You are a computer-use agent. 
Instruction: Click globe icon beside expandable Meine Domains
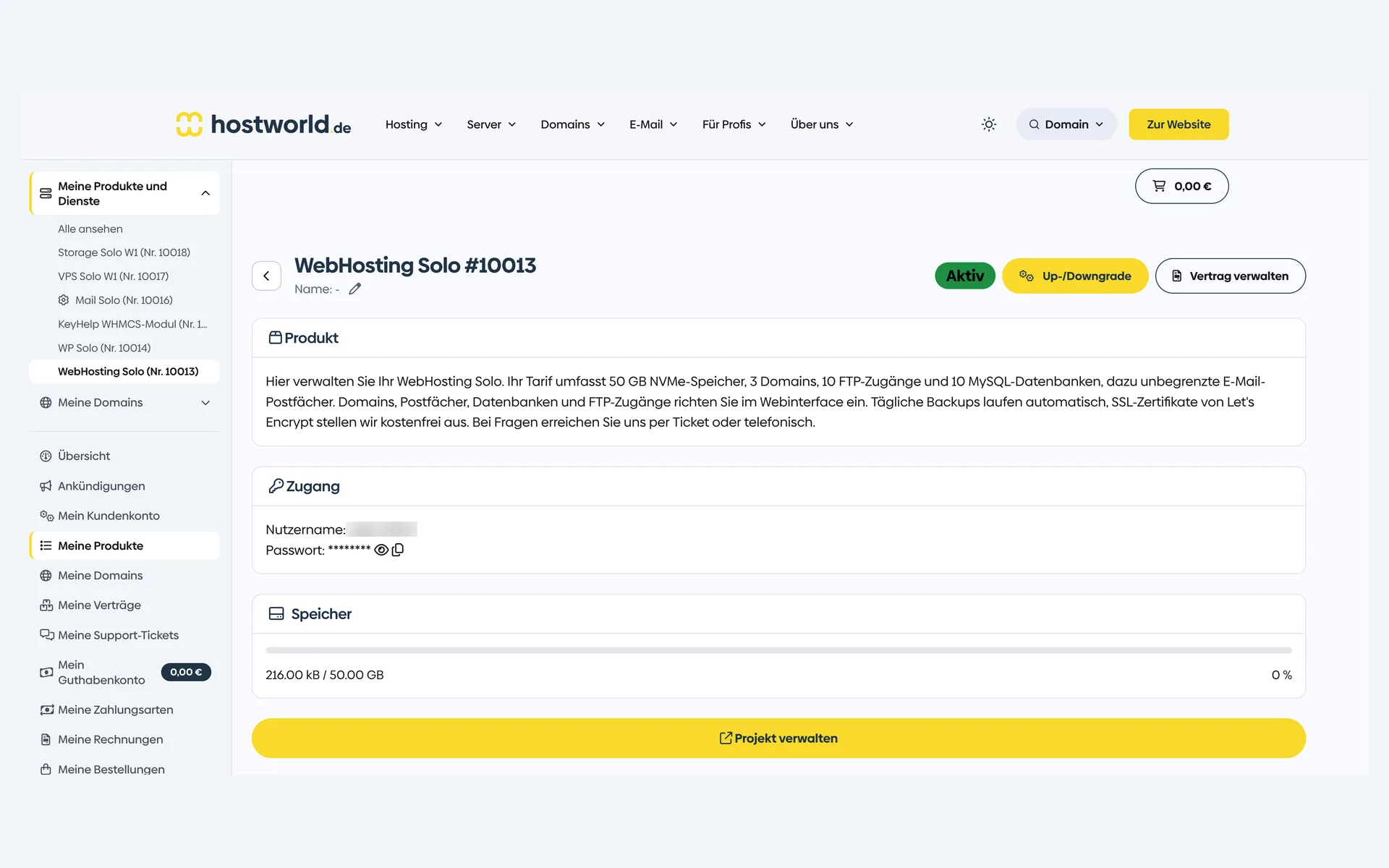click(x=46, y=402)
